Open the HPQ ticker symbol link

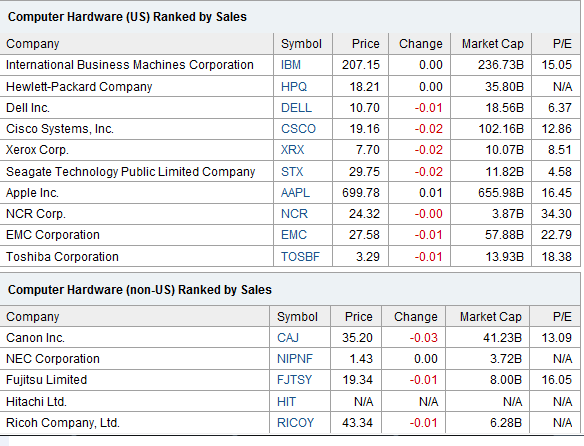(294, 87)
